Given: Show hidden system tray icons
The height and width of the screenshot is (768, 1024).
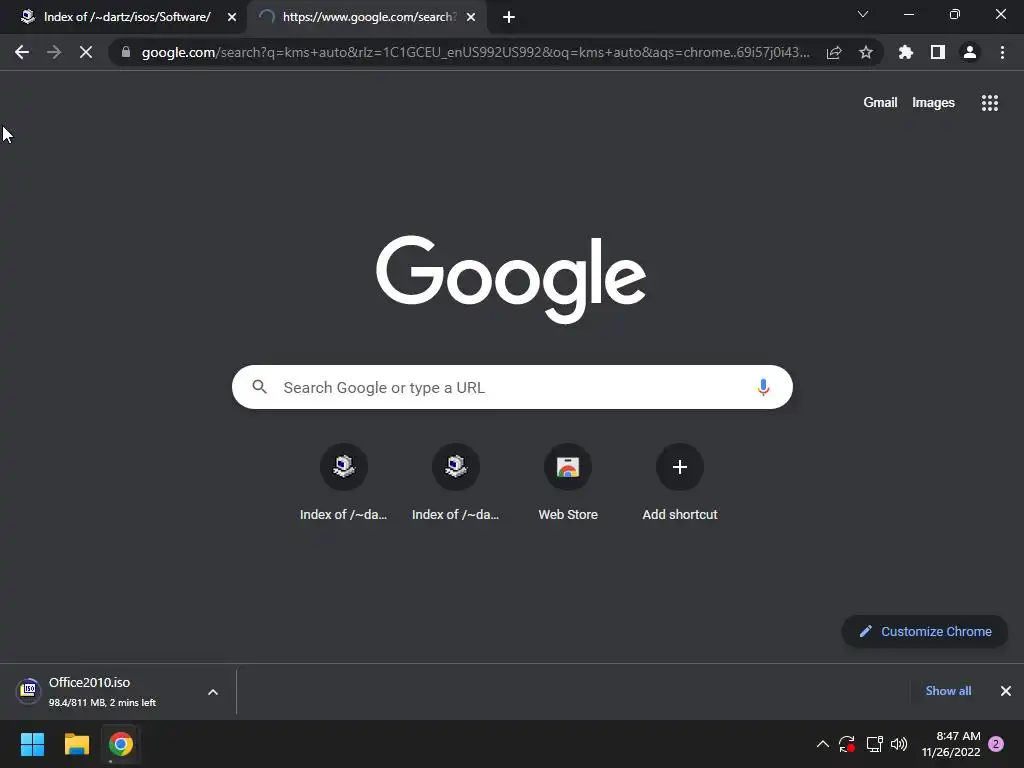Looking at the screenshot, I should click(x=823, y=744).
